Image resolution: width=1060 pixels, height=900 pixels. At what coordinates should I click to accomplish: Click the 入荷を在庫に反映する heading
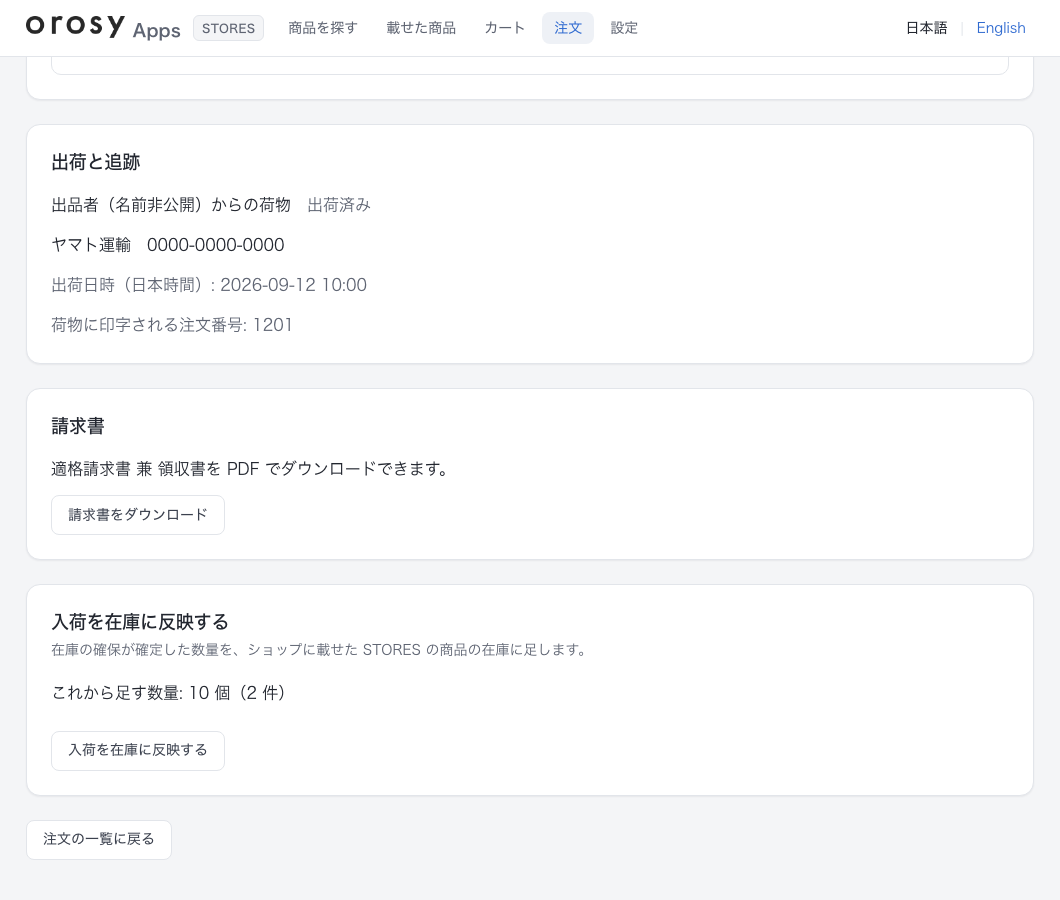140,621
